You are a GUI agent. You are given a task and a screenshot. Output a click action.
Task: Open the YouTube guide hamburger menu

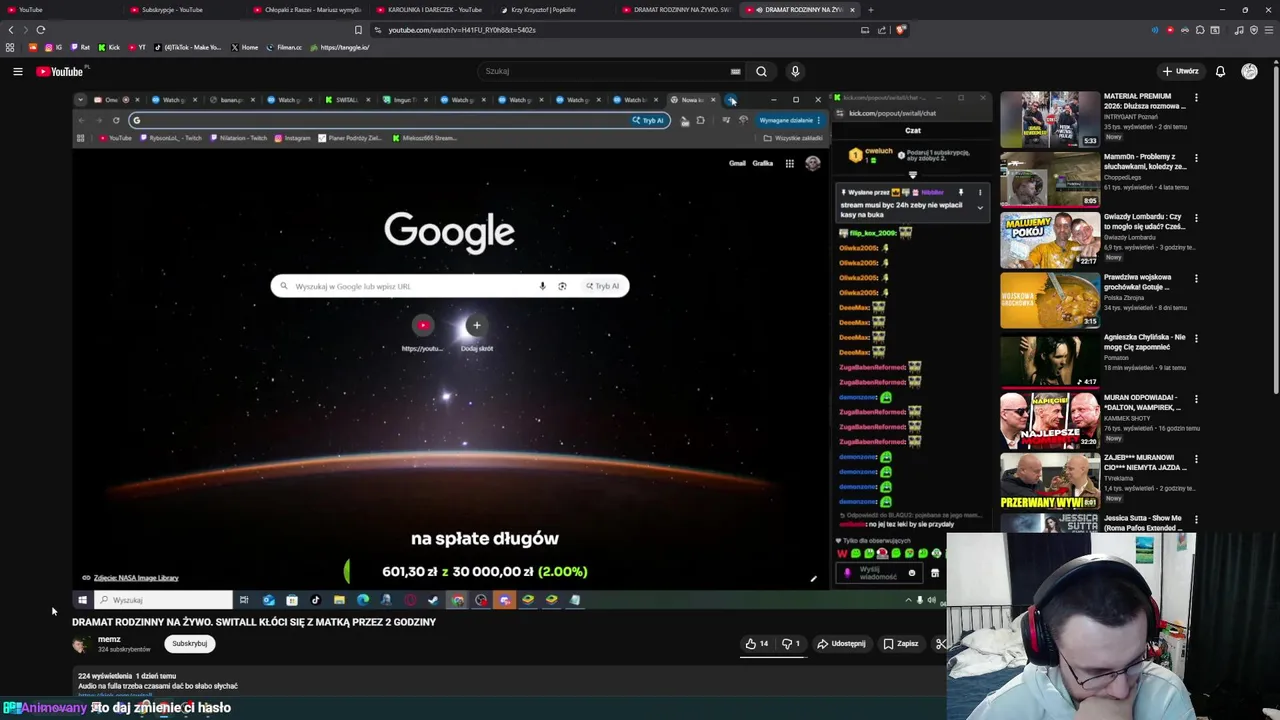pyautogui.click(x=17, y=71)
